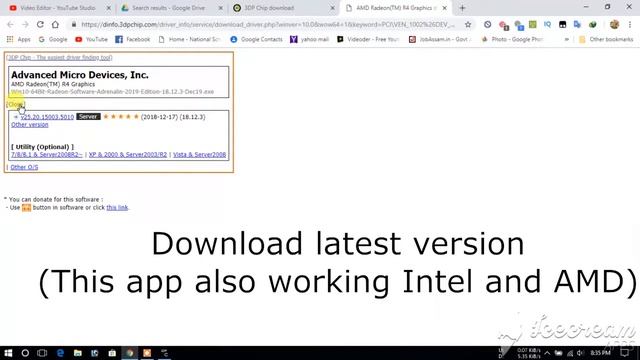This screenshot has height=360, width=640.
Task: Open the Google Contacts bookmark
Action: [256, 39]
